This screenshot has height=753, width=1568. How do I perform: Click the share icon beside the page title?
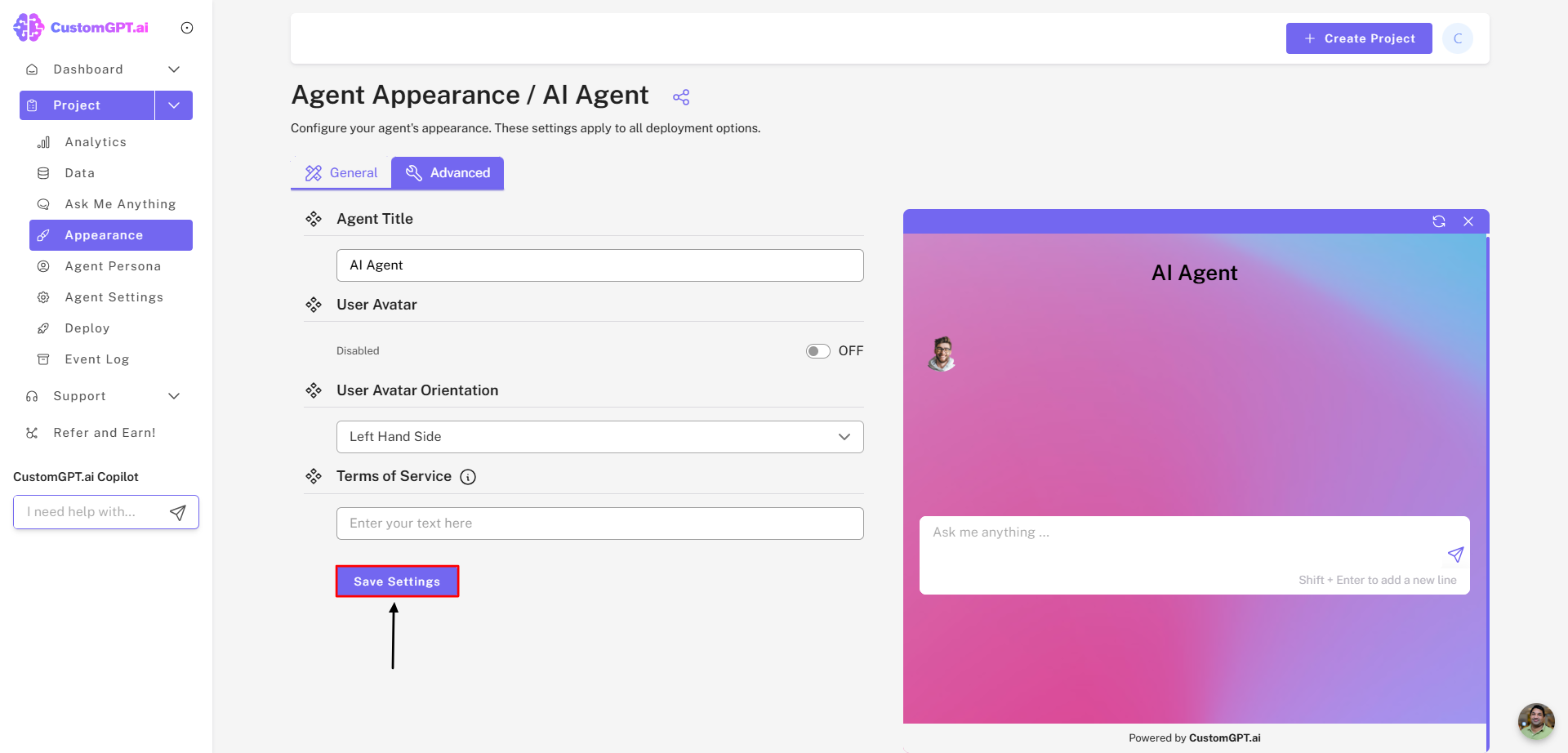coord(681,97)
